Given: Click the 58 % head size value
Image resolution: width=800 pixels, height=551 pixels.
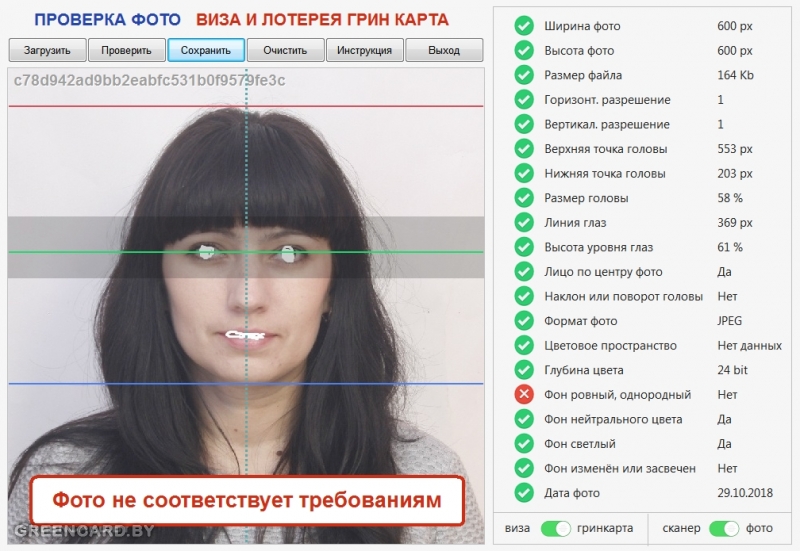Looking at the screenshot, I should tap(730, 198).
